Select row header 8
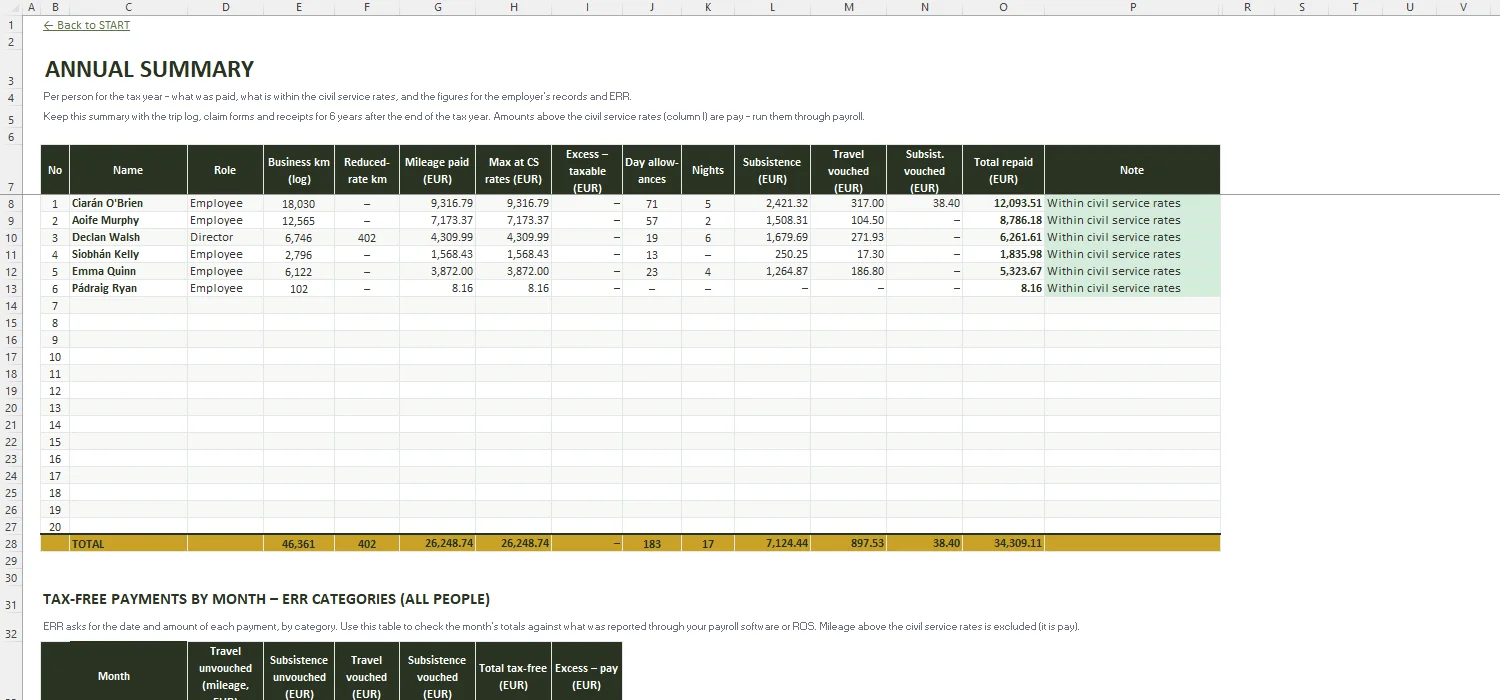This screenshot has width=1500, height=700. pos(11,203)
